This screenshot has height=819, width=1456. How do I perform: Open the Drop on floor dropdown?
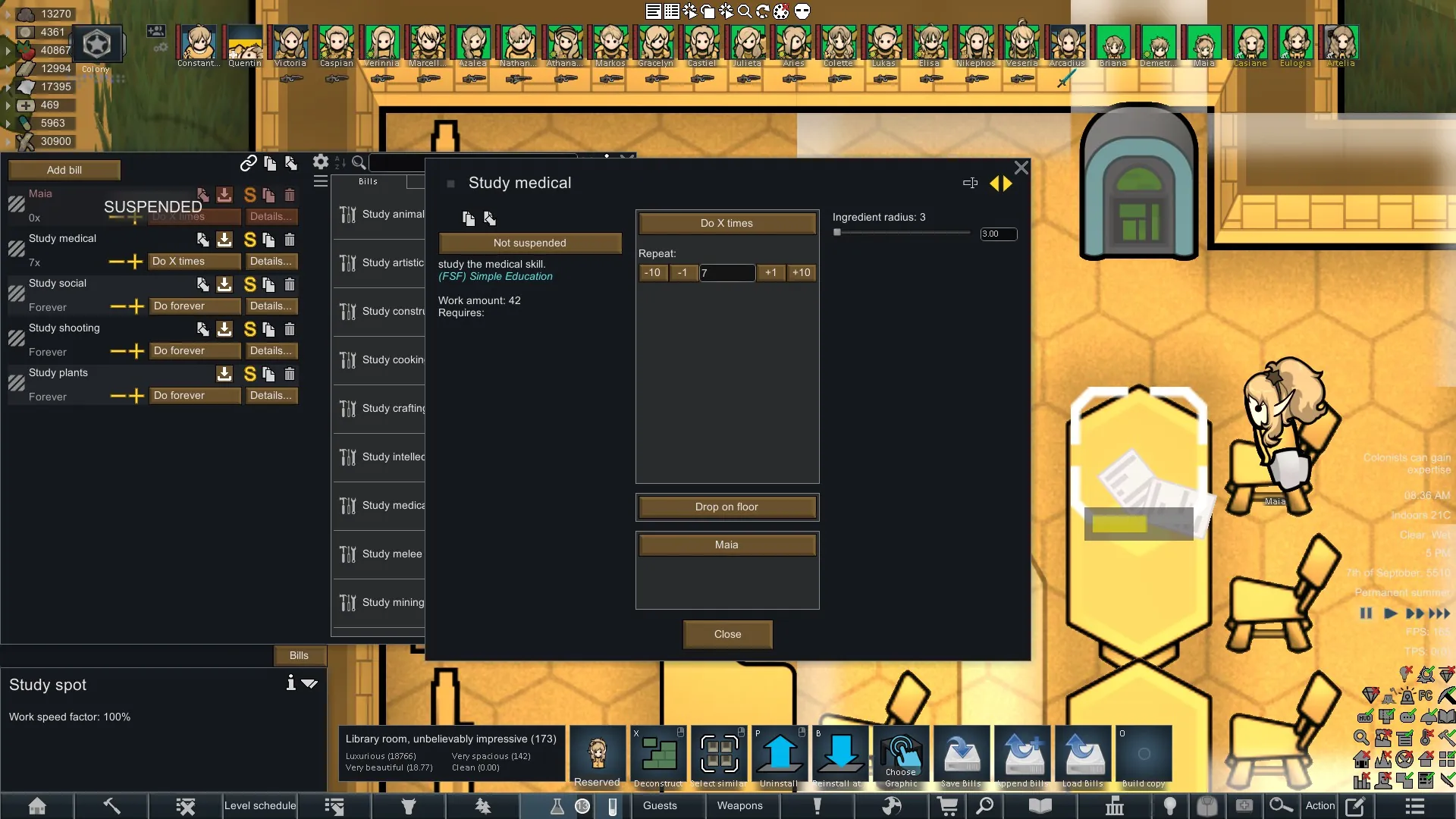click(726, 507)
